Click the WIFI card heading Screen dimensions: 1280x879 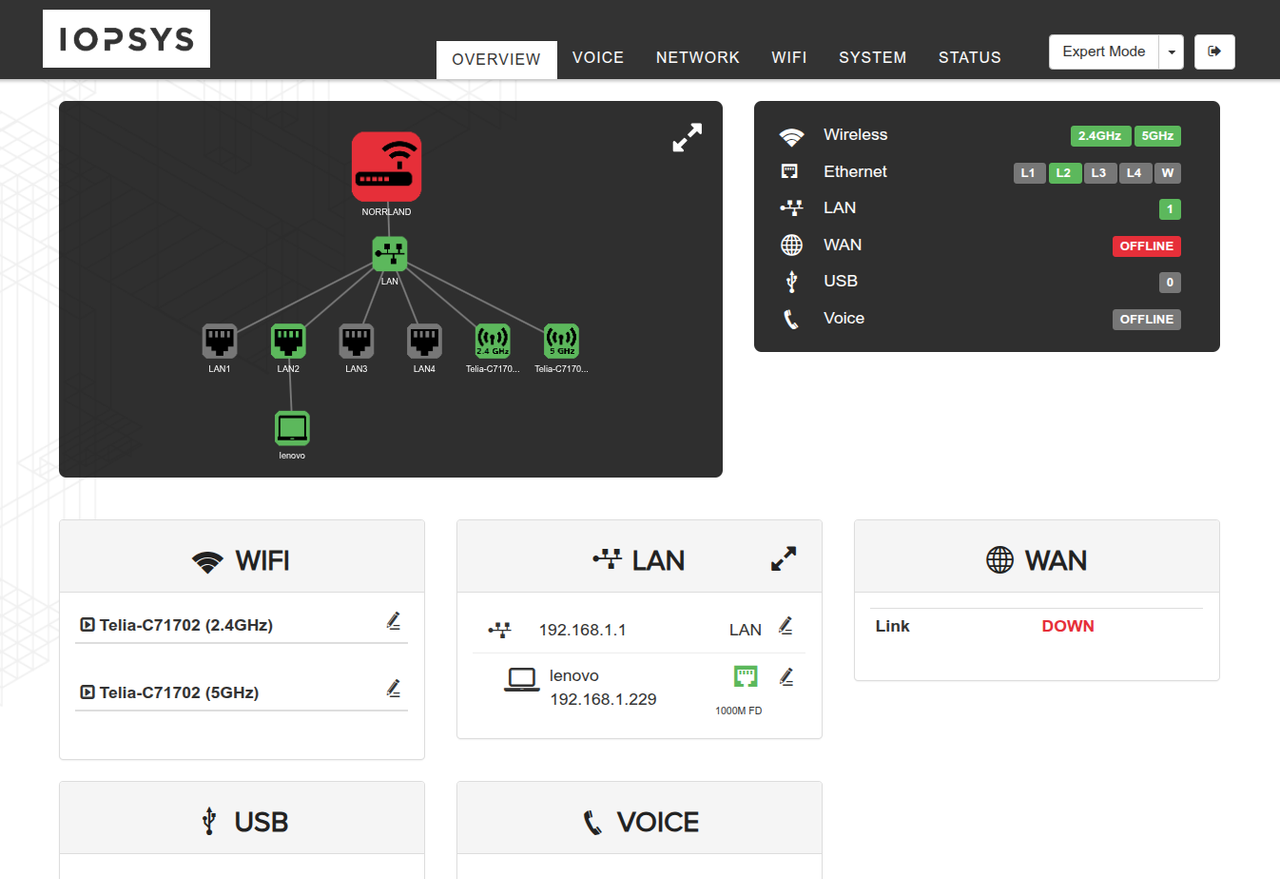click(x=242, y=560)
